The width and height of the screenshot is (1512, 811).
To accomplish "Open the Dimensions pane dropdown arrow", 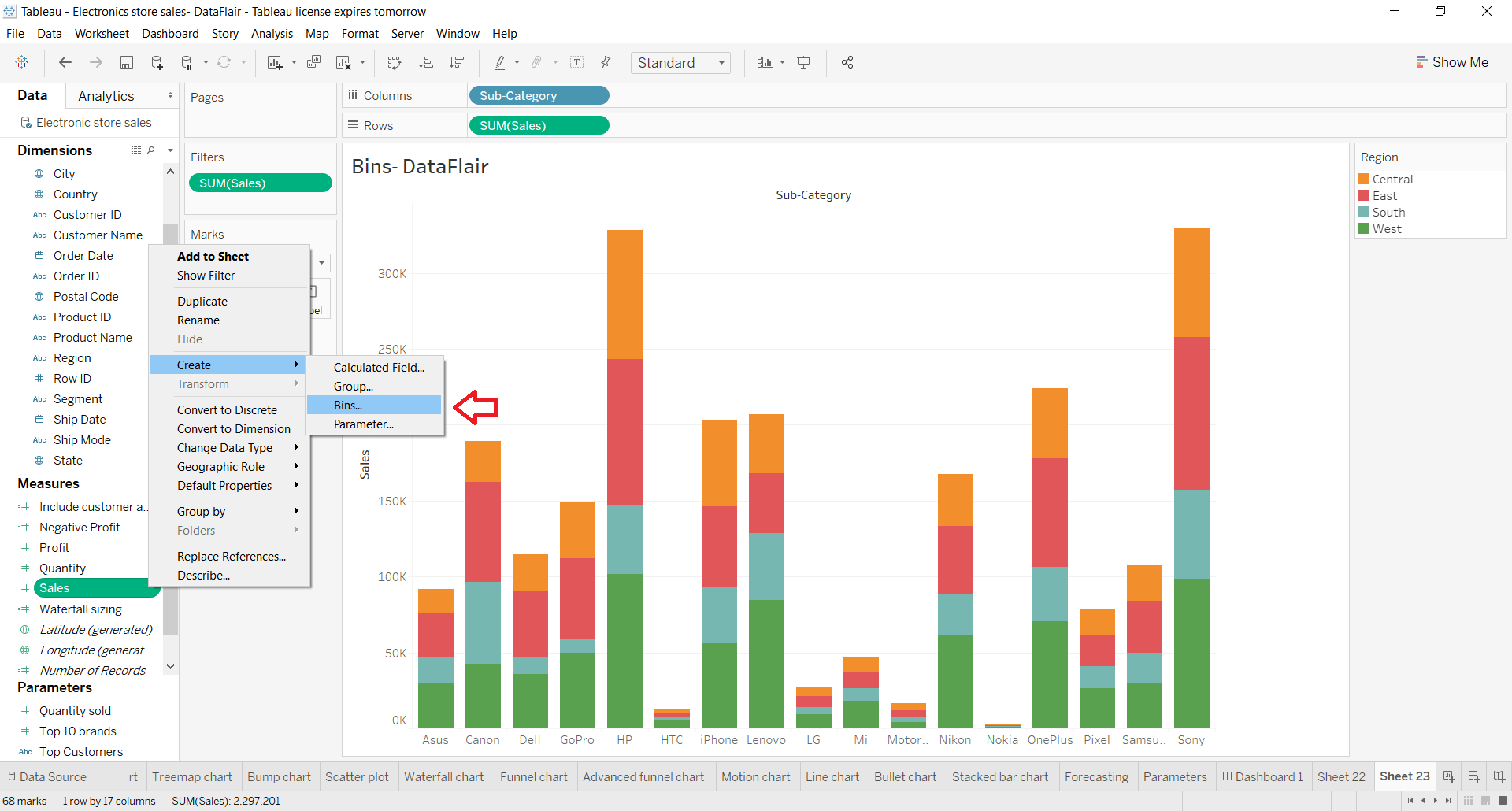I will [170, 150].
